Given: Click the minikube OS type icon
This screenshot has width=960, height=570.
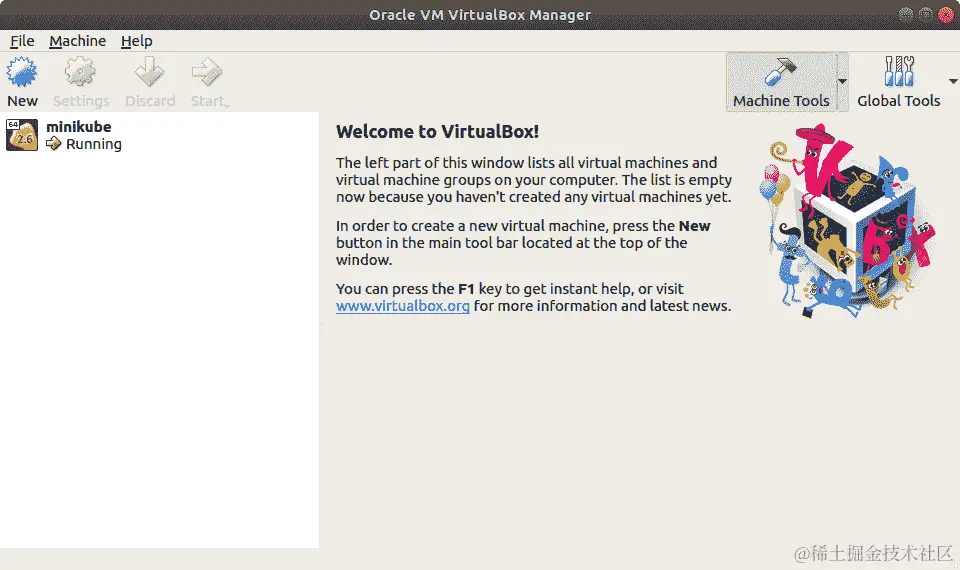Looking at the screenshot, I should tap(21, 135).
